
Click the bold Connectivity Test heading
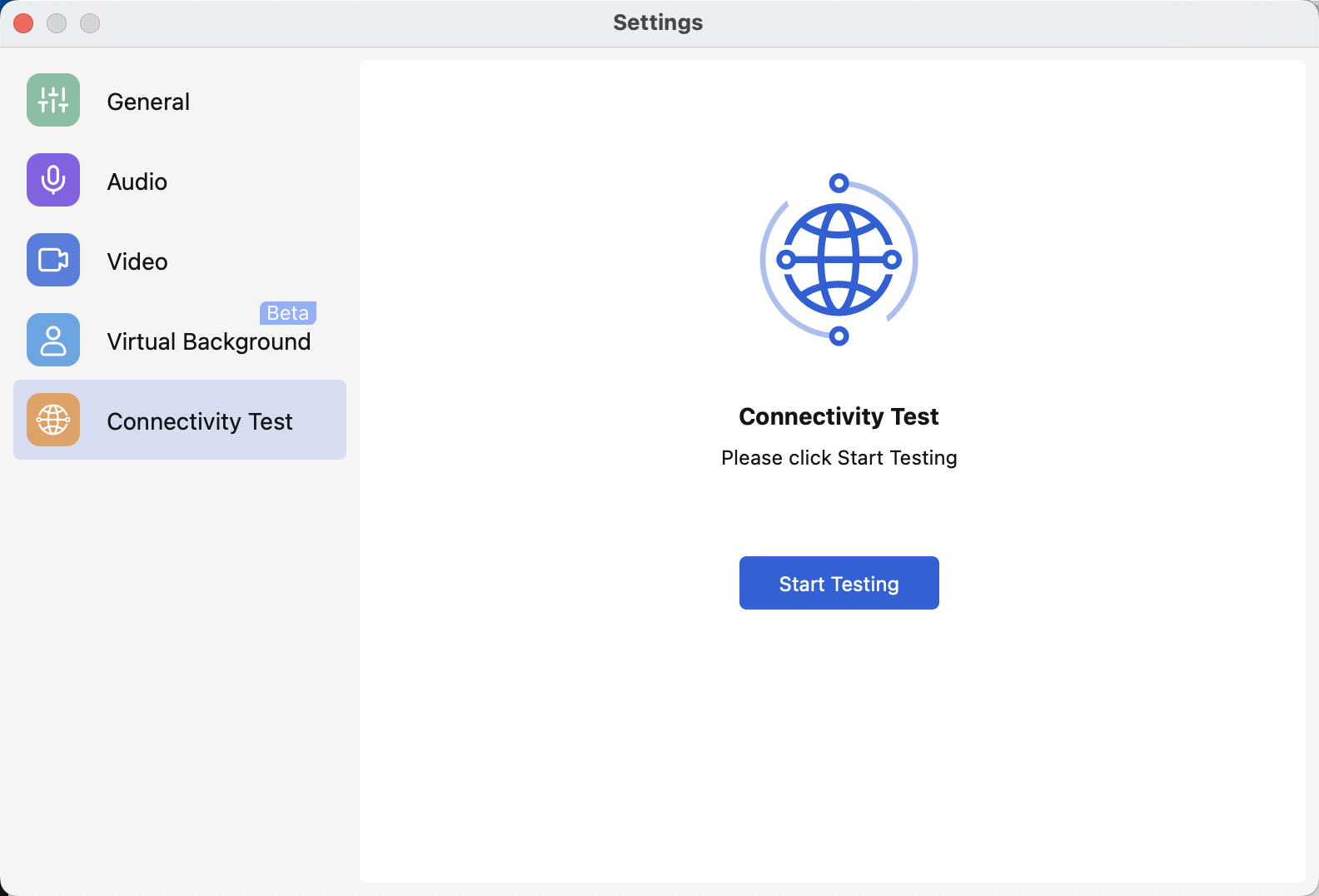click(839, 416)
